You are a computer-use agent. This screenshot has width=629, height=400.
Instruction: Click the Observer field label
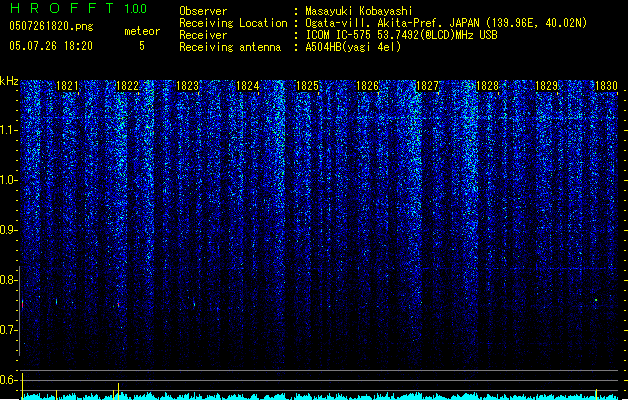tap(203, 11)
